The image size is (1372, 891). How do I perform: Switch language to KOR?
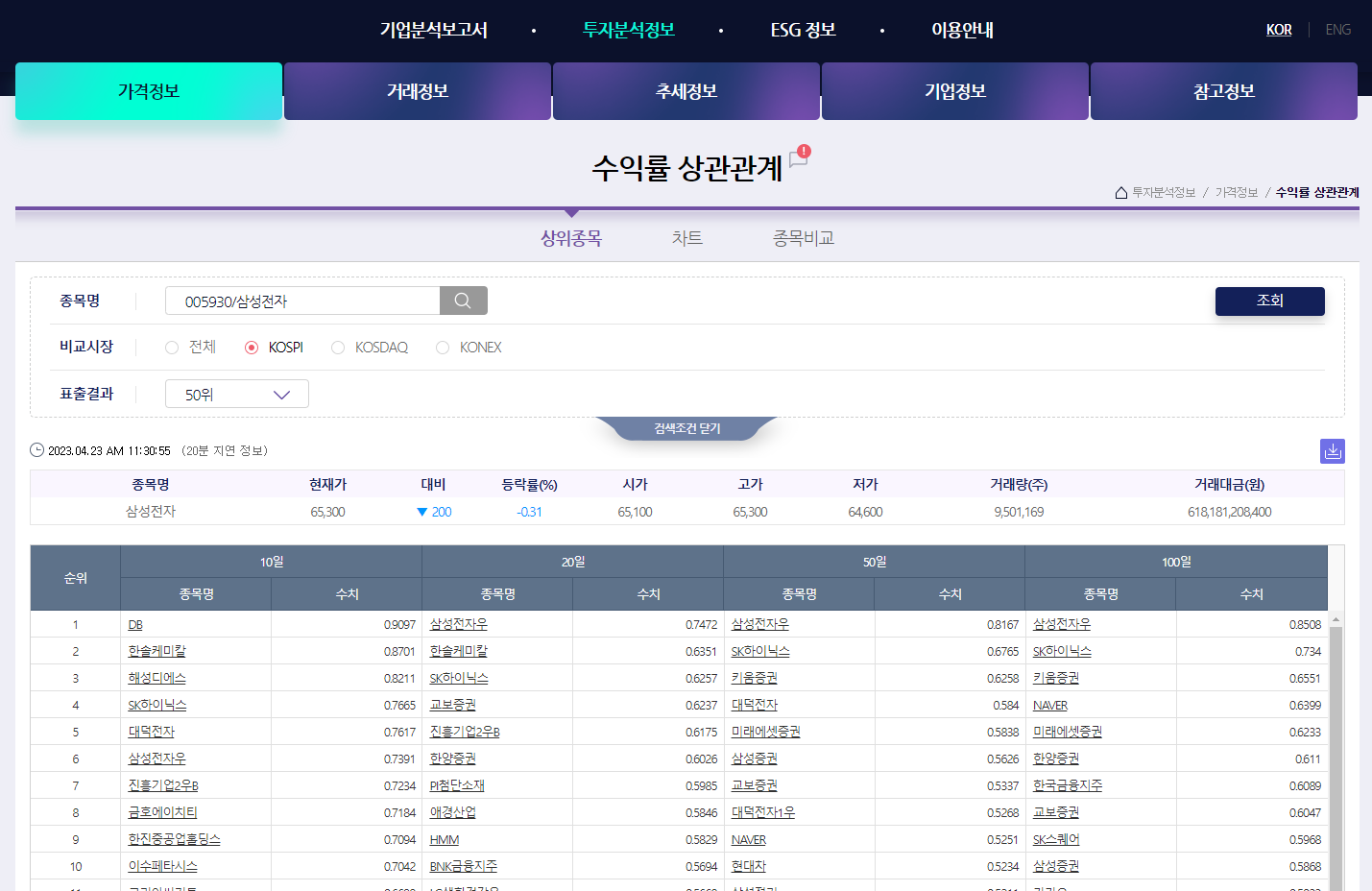(x=1279, y=30)
